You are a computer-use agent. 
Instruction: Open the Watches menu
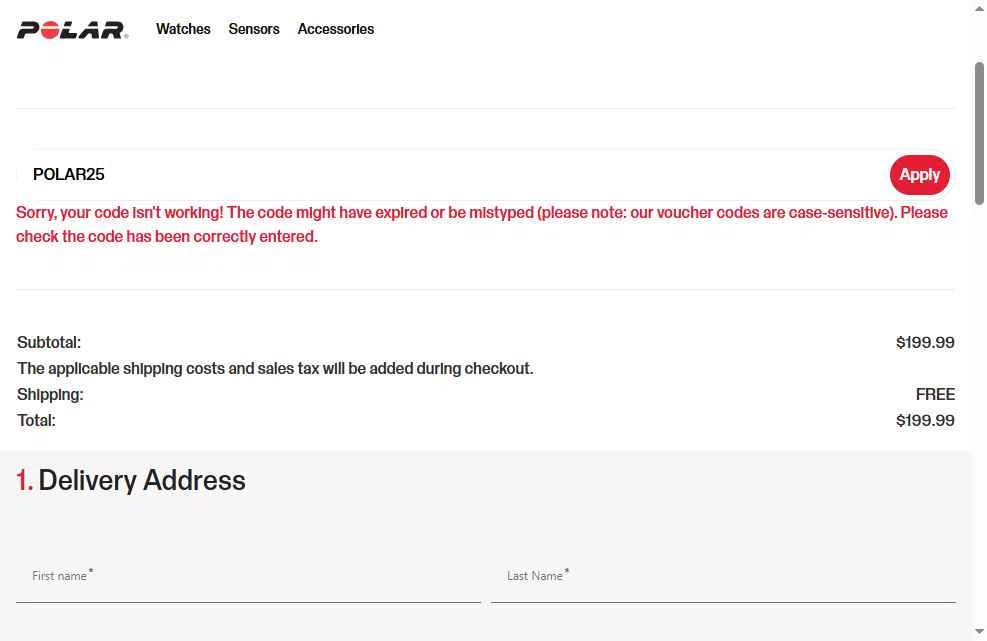(x=183, y=29)
